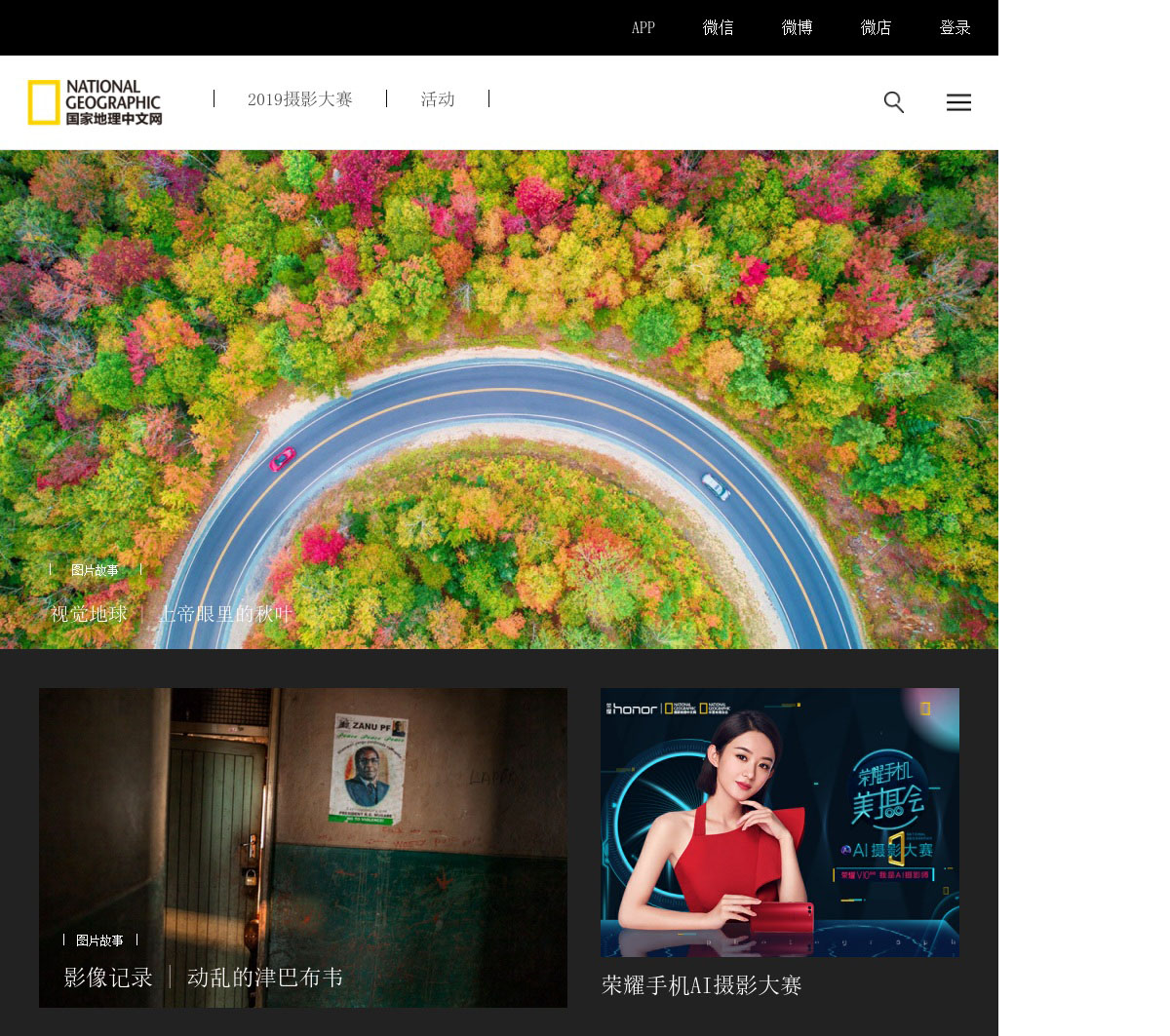1170x1036 pixels.
Task: Click the 图片故事 tag on autumn banner
Action: coord(95,570)
